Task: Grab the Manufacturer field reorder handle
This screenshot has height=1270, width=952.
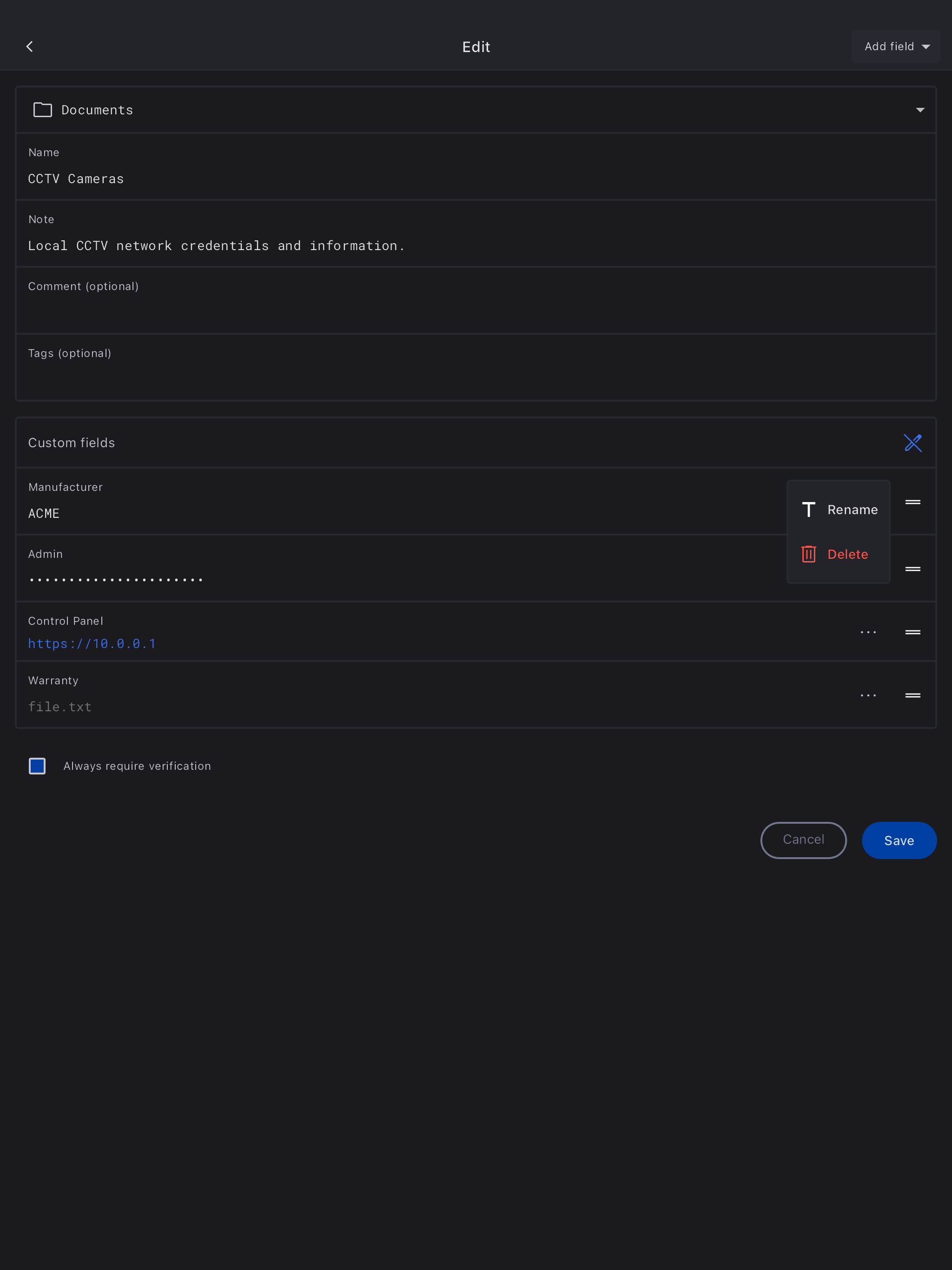Action: (912, 503)
